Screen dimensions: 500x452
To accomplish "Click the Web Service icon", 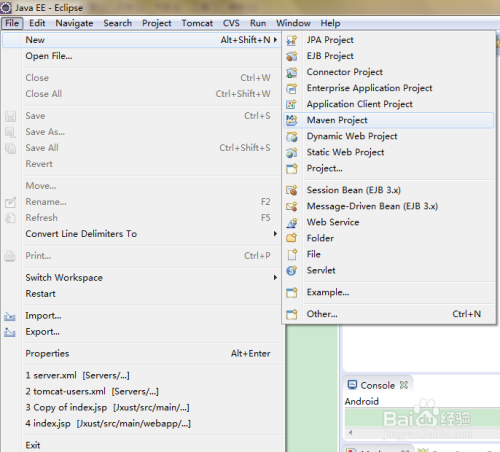I will pos(292,222).
